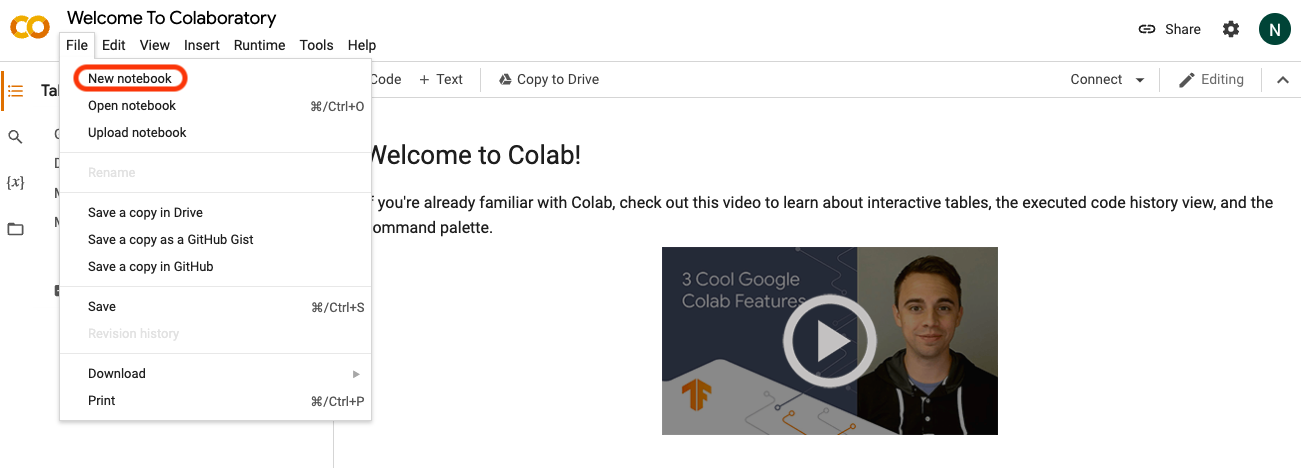Click the search magnifier icon in sidebar

pyautogui.click(x=15, y=137)
